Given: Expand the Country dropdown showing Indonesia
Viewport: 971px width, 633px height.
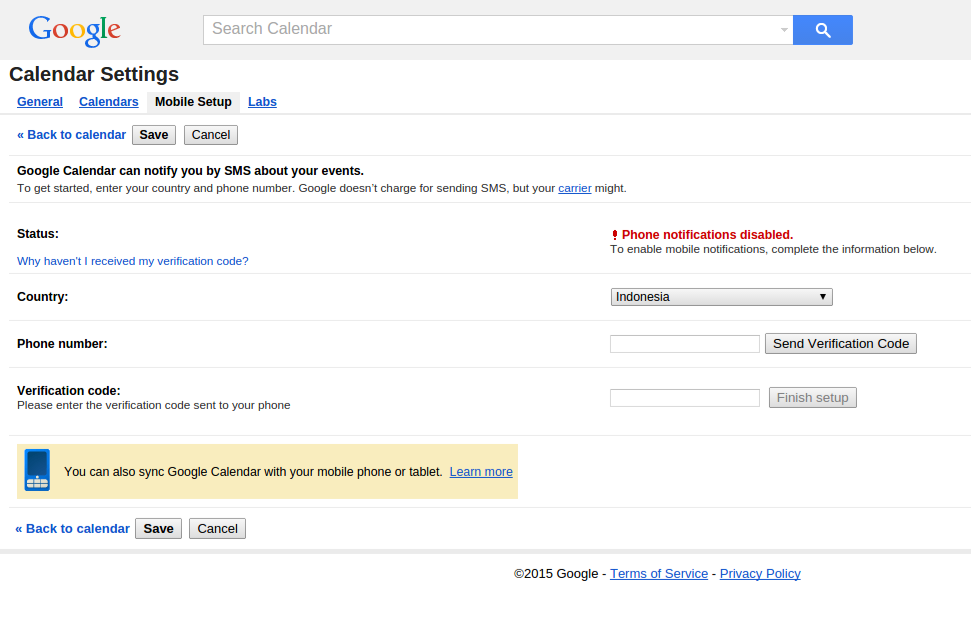Looking at the screenshot, I should coord(721,297).
